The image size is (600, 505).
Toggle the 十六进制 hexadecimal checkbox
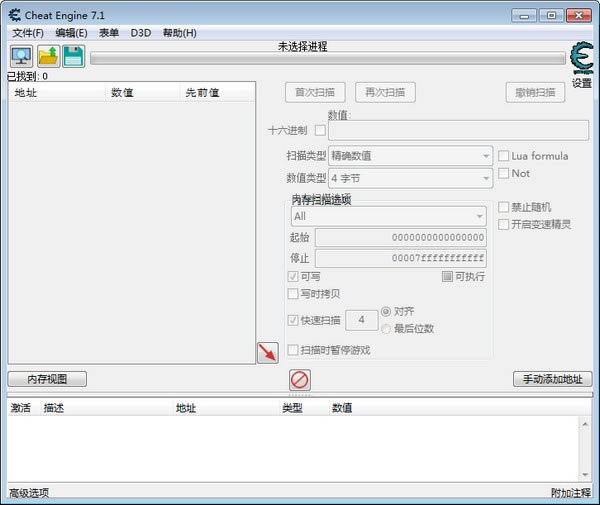[x=320, y=130]
